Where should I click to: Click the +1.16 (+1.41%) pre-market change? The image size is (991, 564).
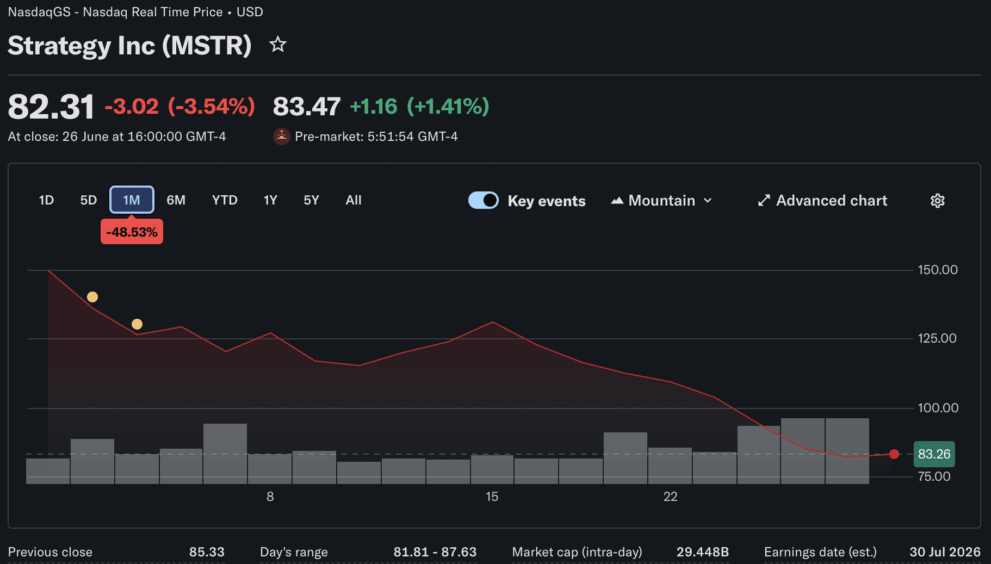pos(420,106)
